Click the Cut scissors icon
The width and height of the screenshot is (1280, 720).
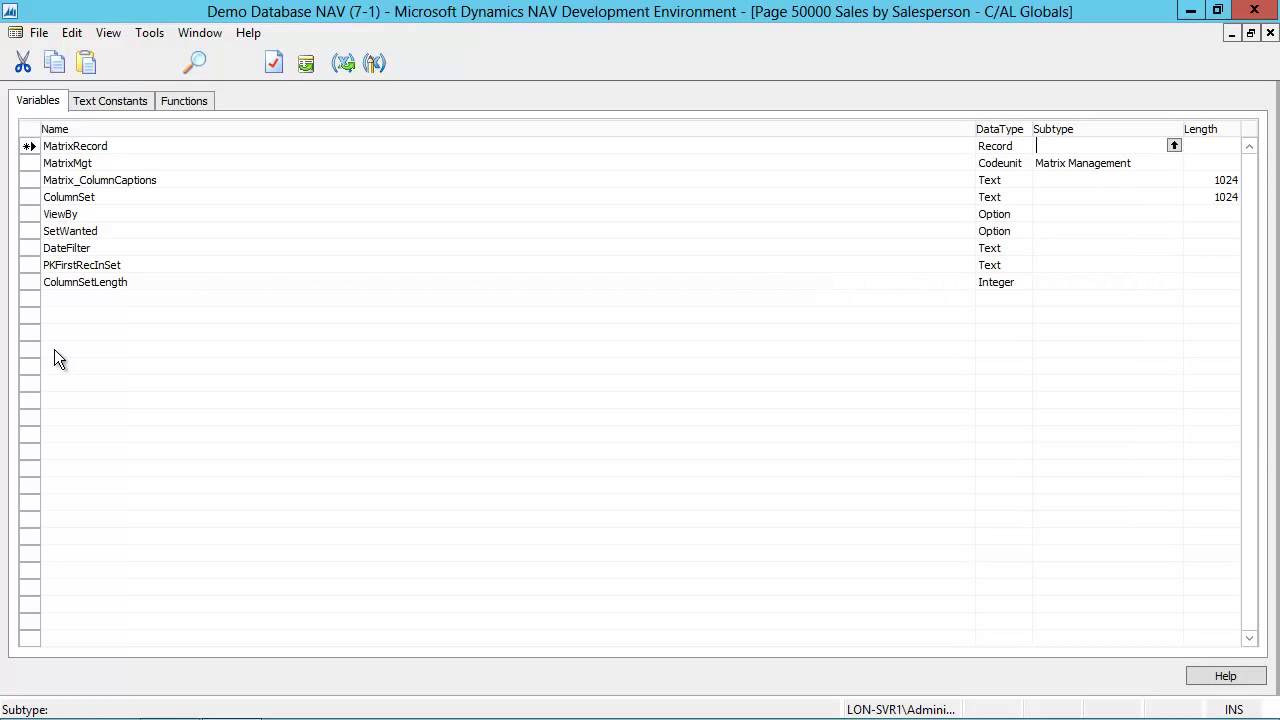coord(22,63)
